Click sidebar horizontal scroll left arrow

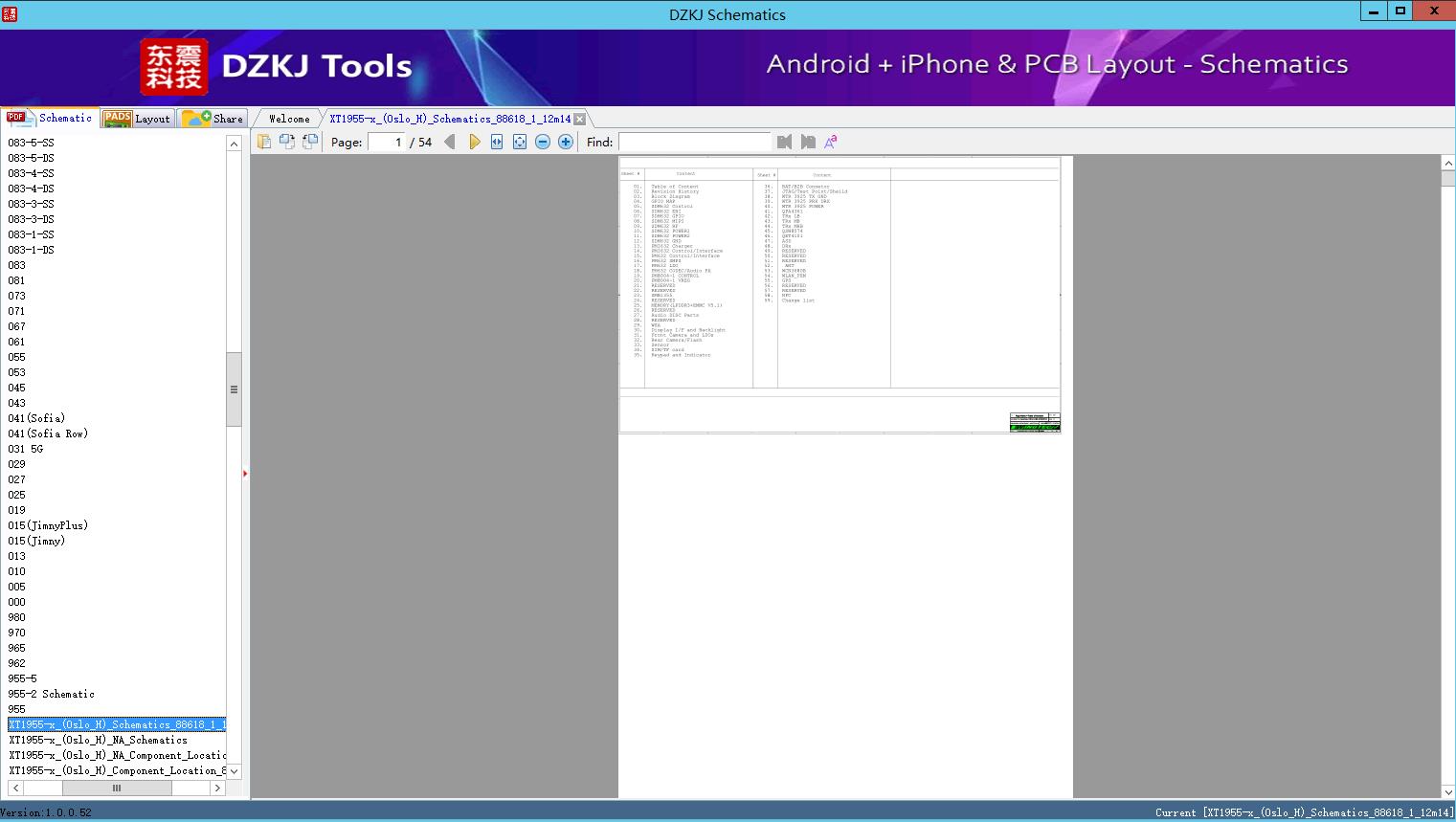coord(15,789)
